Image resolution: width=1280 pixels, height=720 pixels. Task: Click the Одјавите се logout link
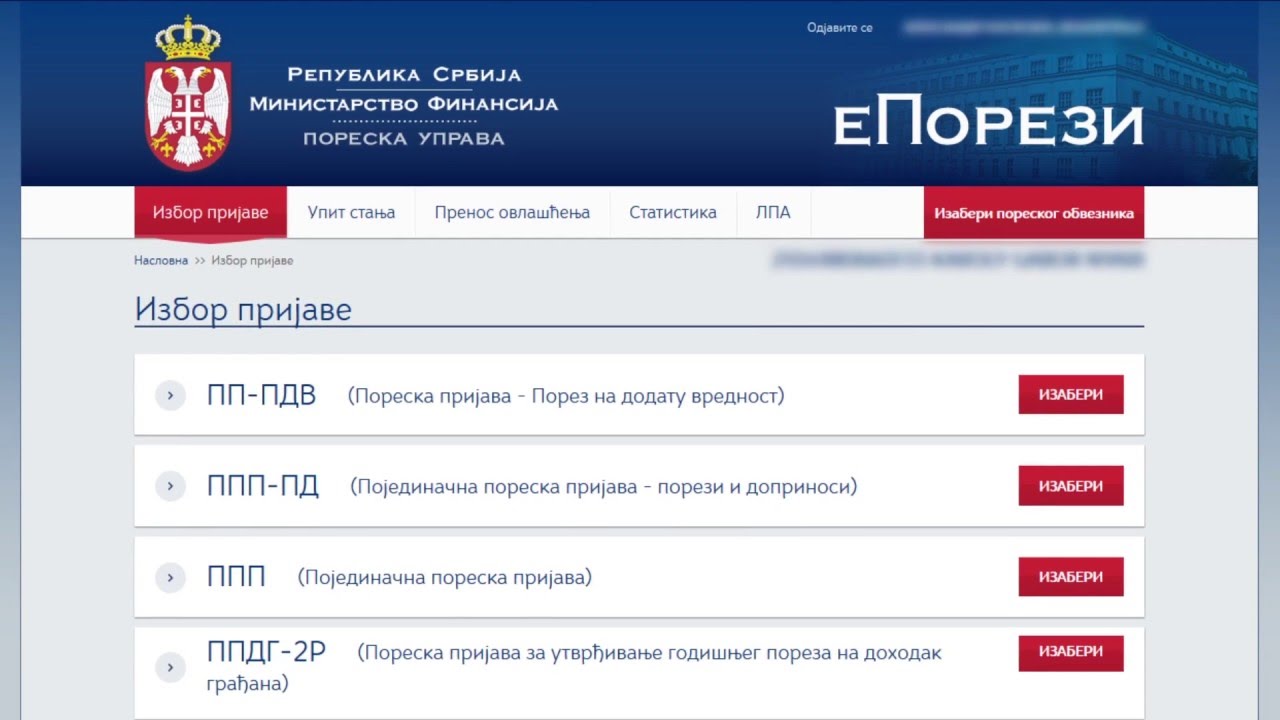(x=840, y=28)
